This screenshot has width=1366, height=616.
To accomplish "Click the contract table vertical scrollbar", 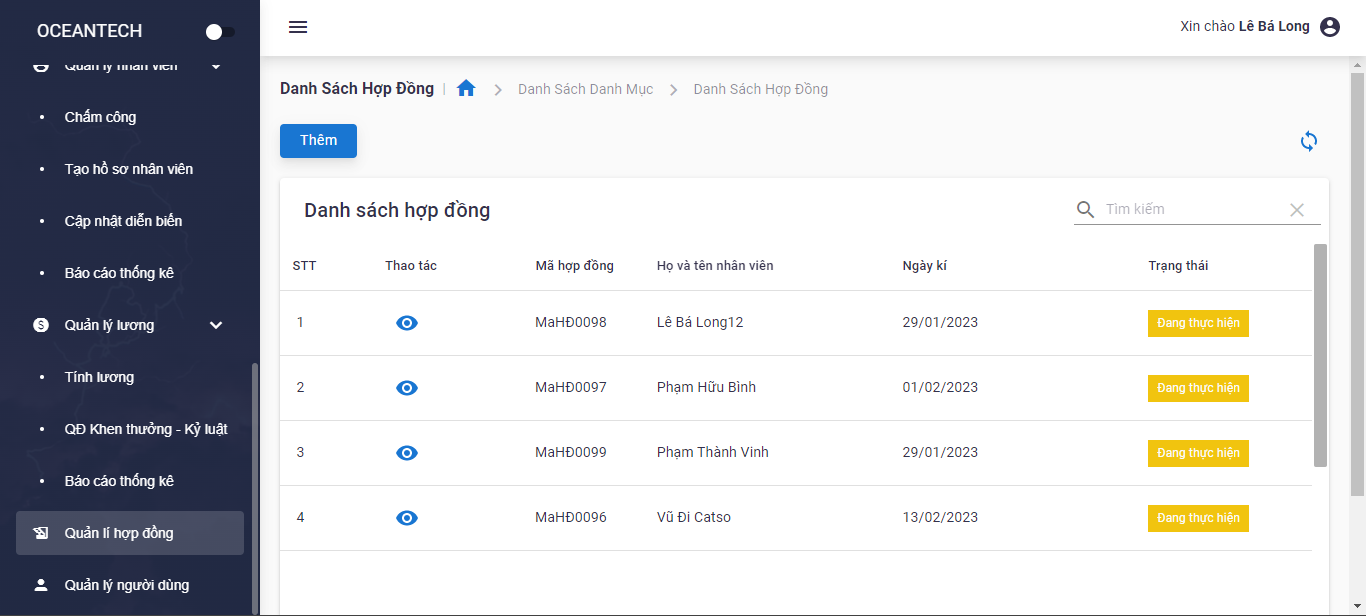I will tap(1320, 355).
